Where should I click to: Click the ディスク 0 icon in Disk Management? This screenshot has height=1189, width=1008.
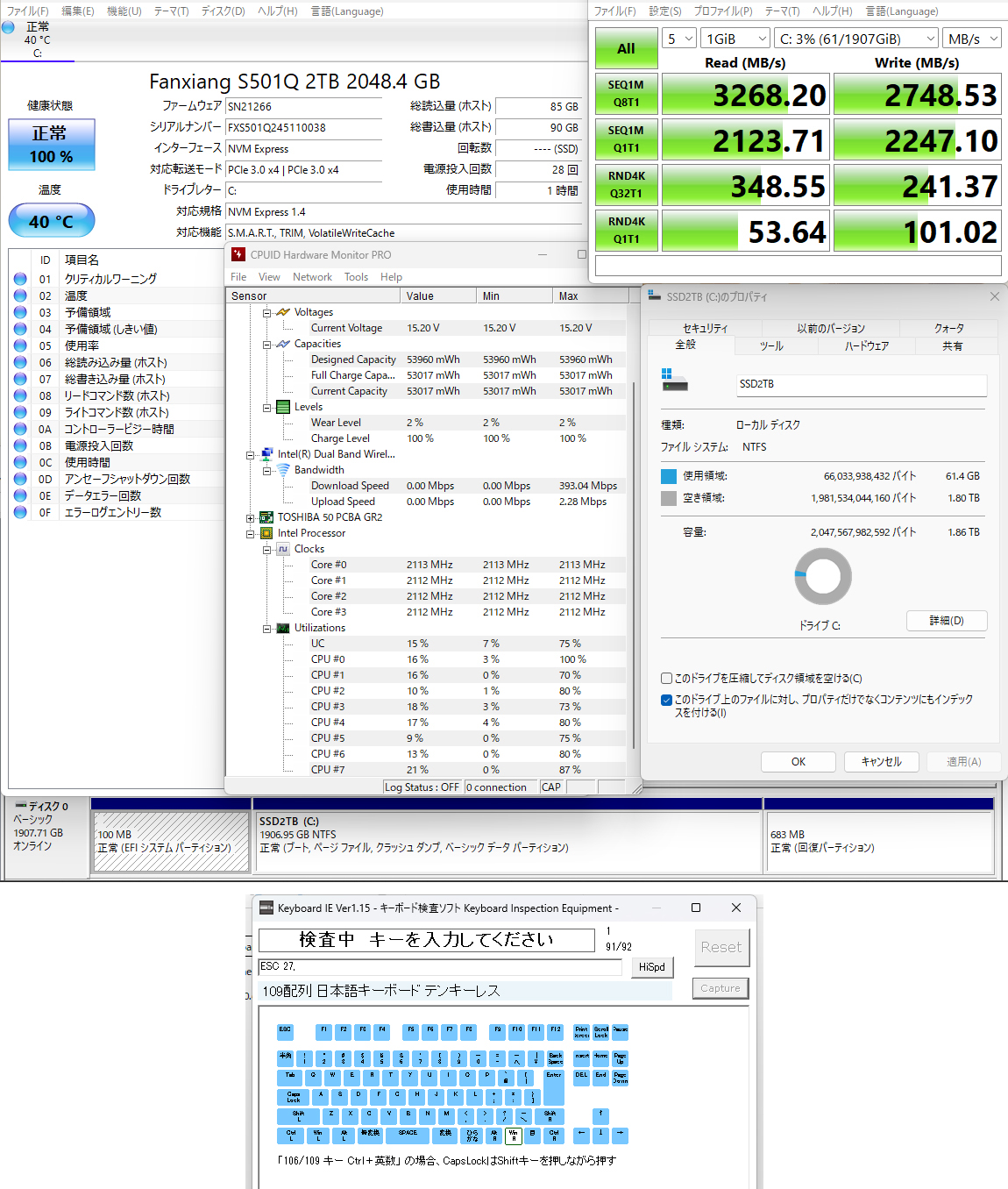coord(20,806)
